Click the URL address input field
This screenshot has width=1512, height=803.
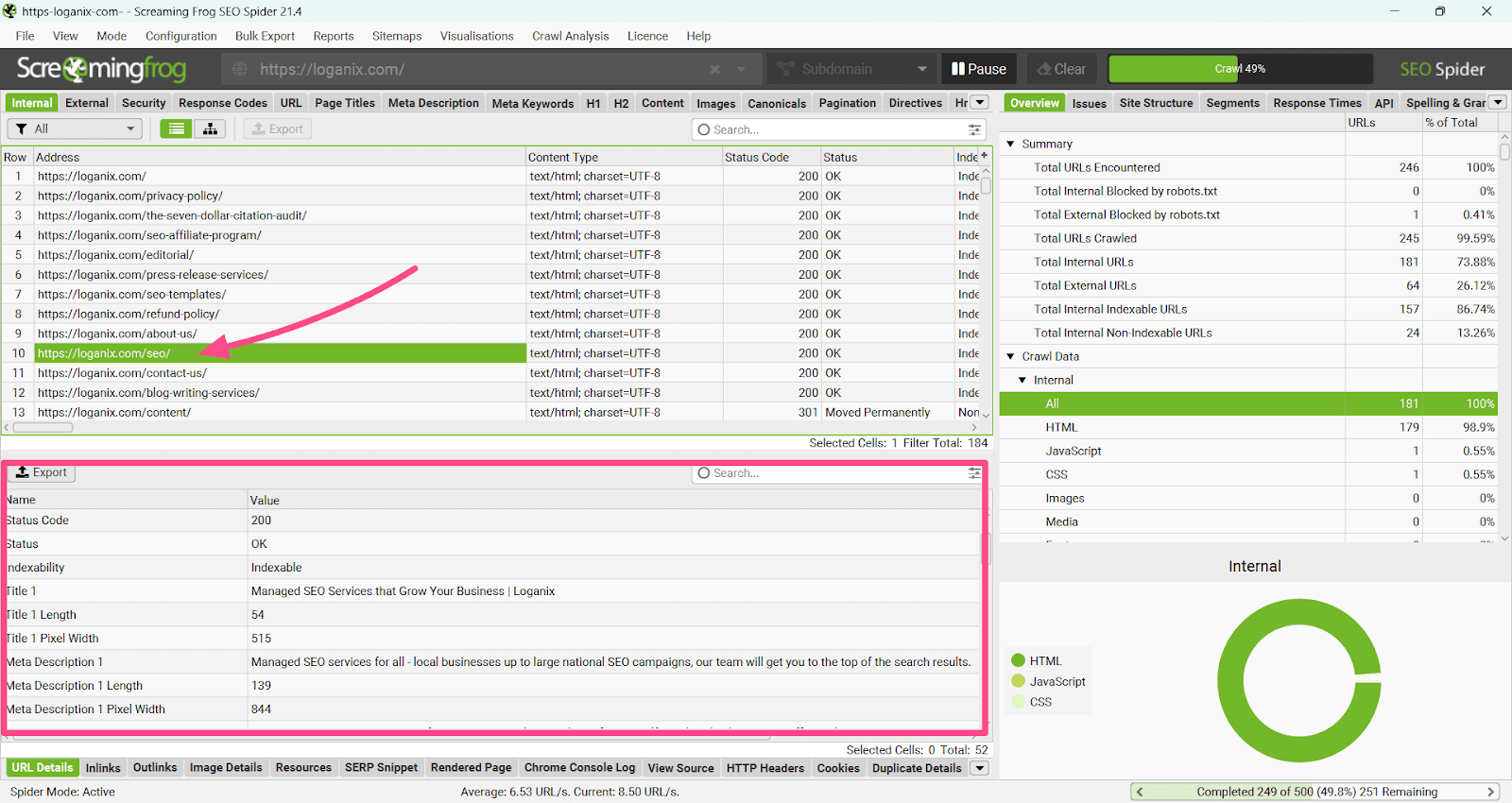tap(482, 69)
